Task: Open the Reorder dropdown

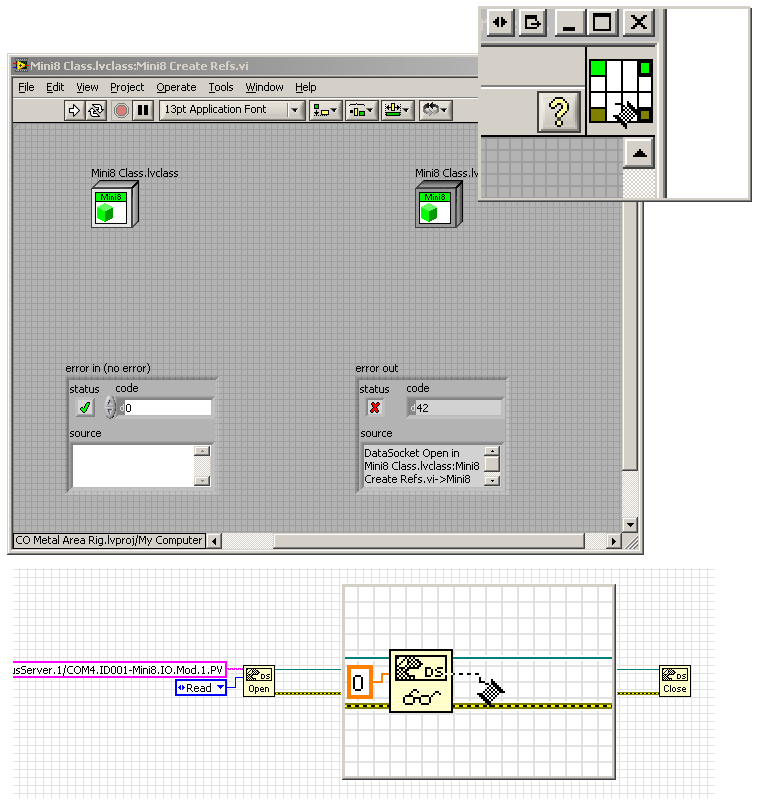Action: [x=435, y=111]
